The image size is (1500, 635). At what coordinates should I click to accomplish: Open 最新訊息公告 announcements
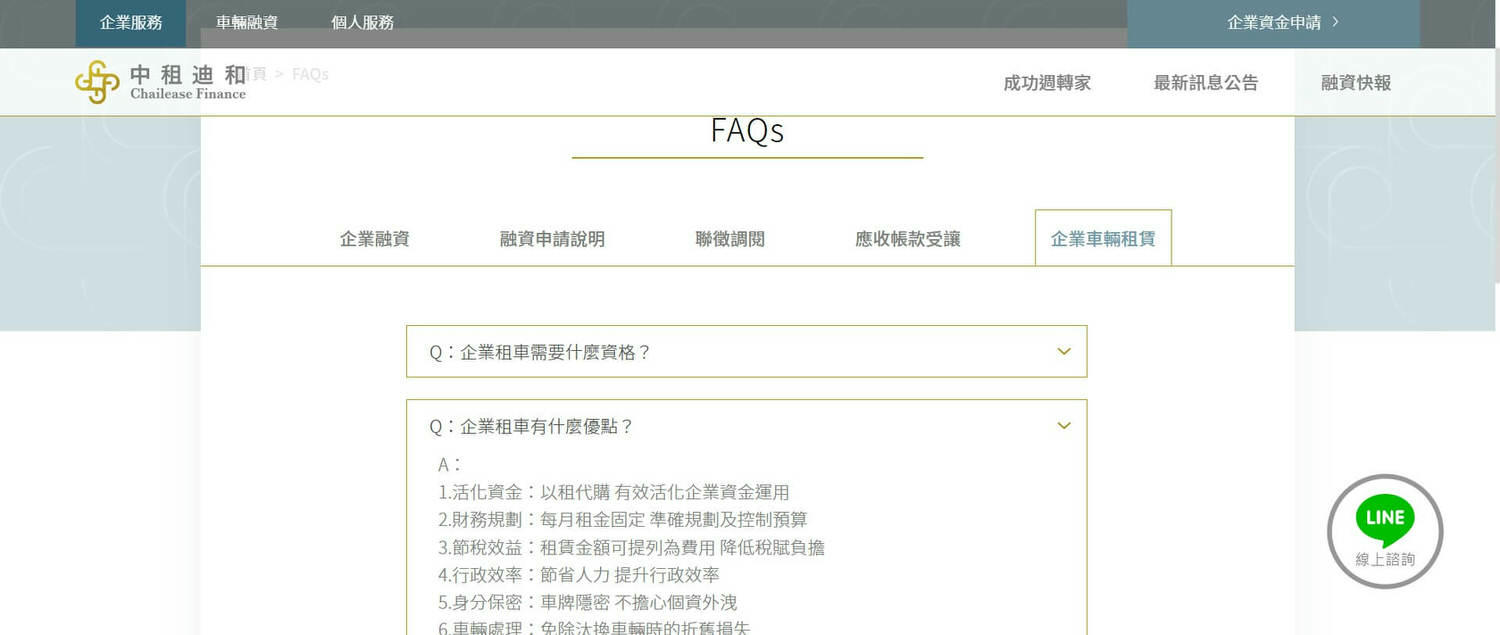tap(1206, 84)
